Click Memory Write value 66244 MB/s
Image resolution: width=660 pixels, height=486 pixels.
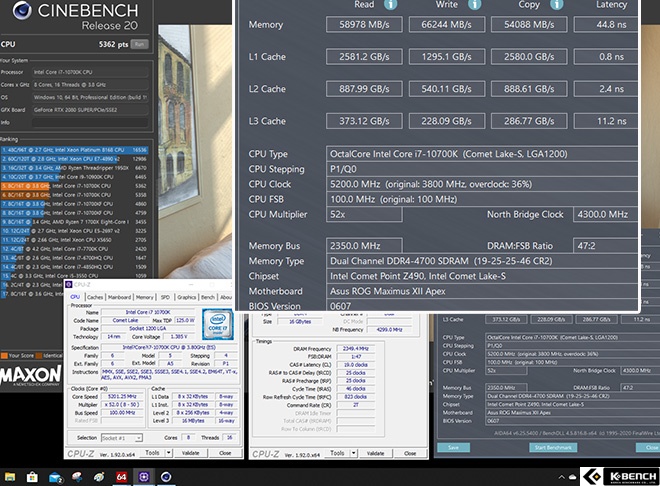[447, 24]
